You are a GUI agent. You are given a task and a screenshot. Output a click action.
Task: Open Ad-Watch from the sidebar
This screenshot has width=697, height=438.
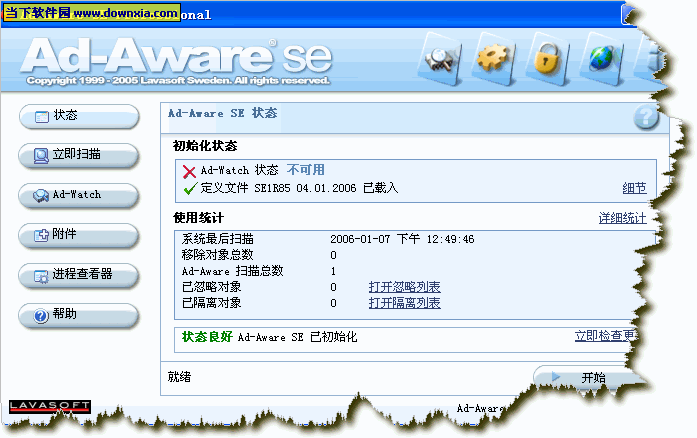click(79, 195)
